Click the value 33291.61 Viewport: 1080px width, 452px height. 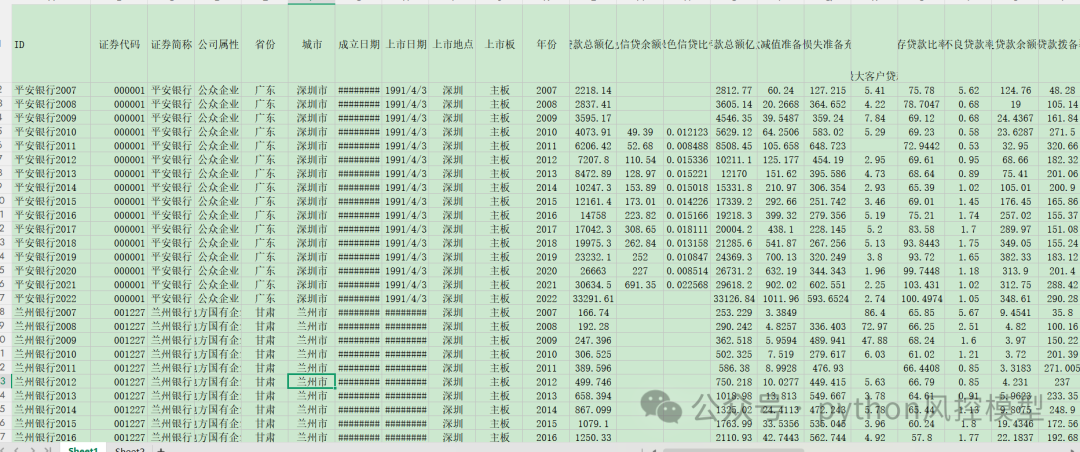593,298
